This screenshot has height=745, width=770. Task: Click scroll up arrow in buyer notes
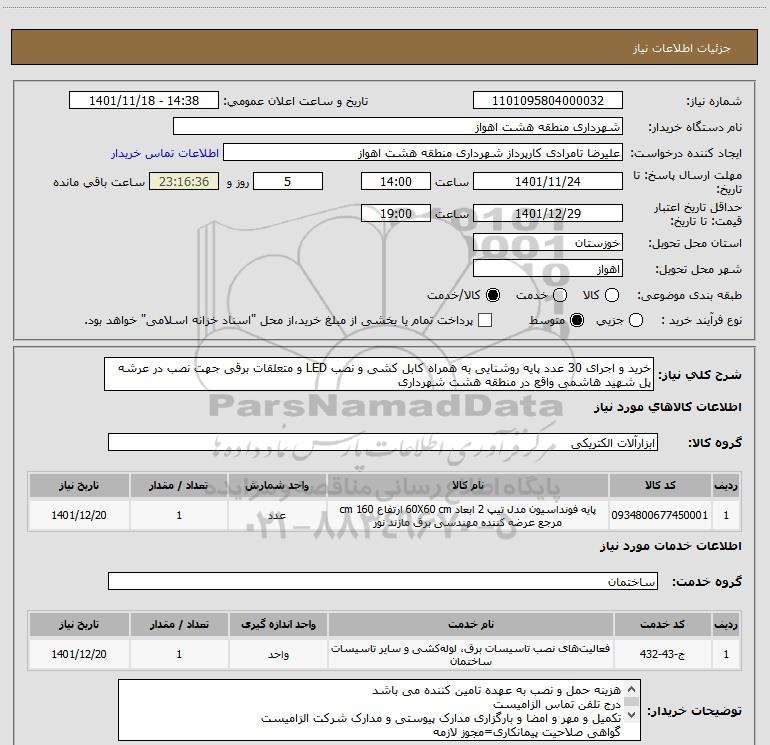click(632, 689)
